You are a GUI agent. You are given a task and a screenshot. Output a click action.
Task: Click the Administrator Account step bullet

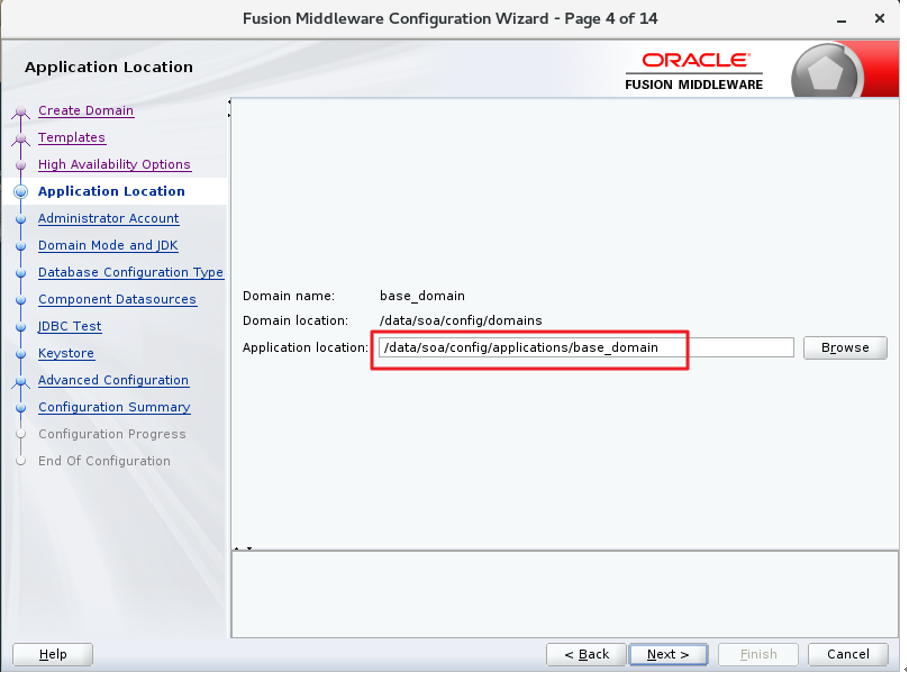[x=21, y=219]
